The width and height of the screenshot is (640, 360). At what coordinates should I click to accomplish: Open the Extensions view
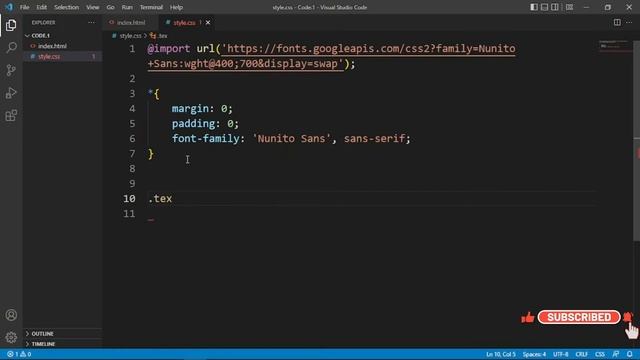(11, 116)
